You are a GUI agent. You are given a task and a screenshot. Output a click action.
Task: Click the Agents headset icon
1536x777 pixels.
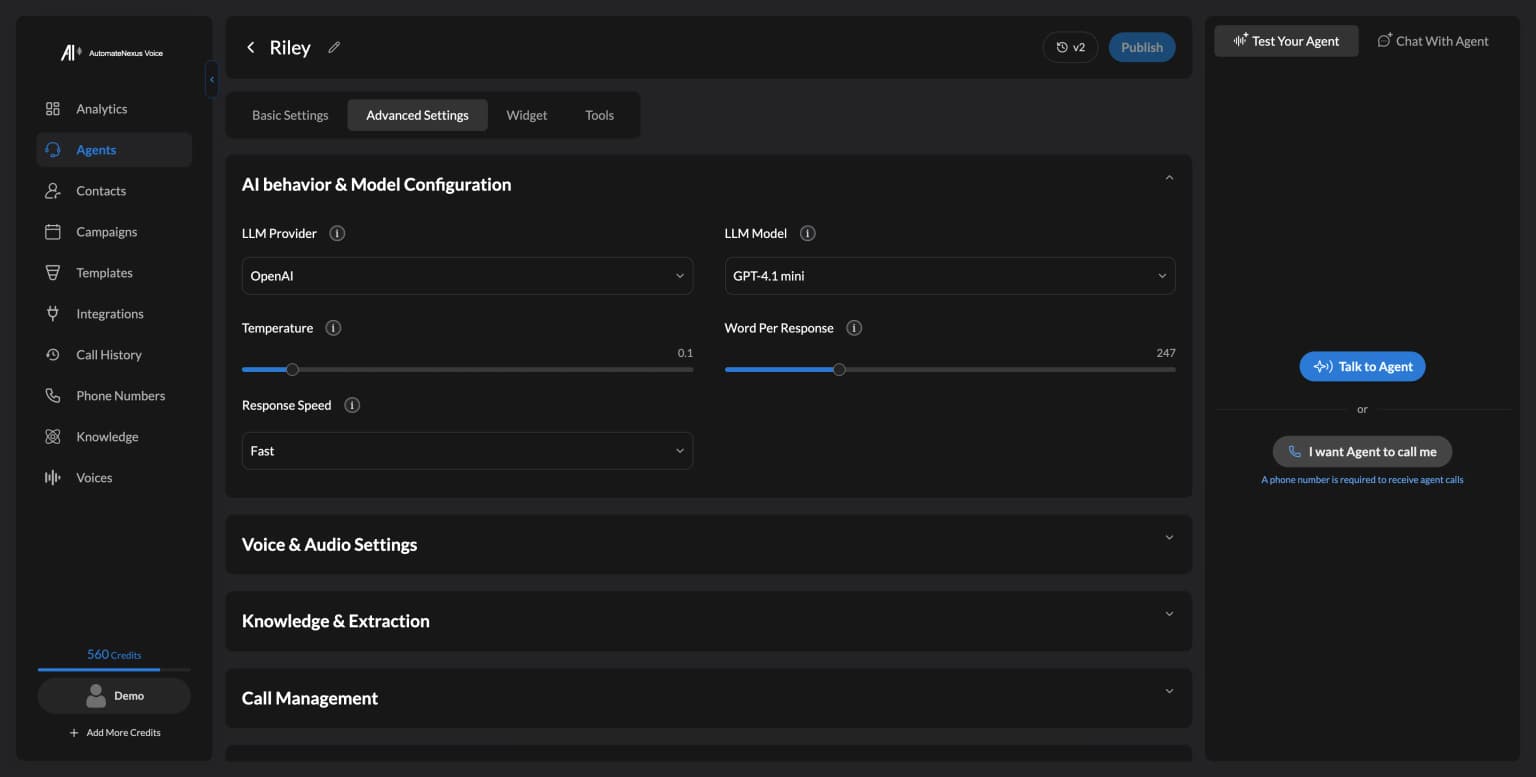click(x=53, y=150)
